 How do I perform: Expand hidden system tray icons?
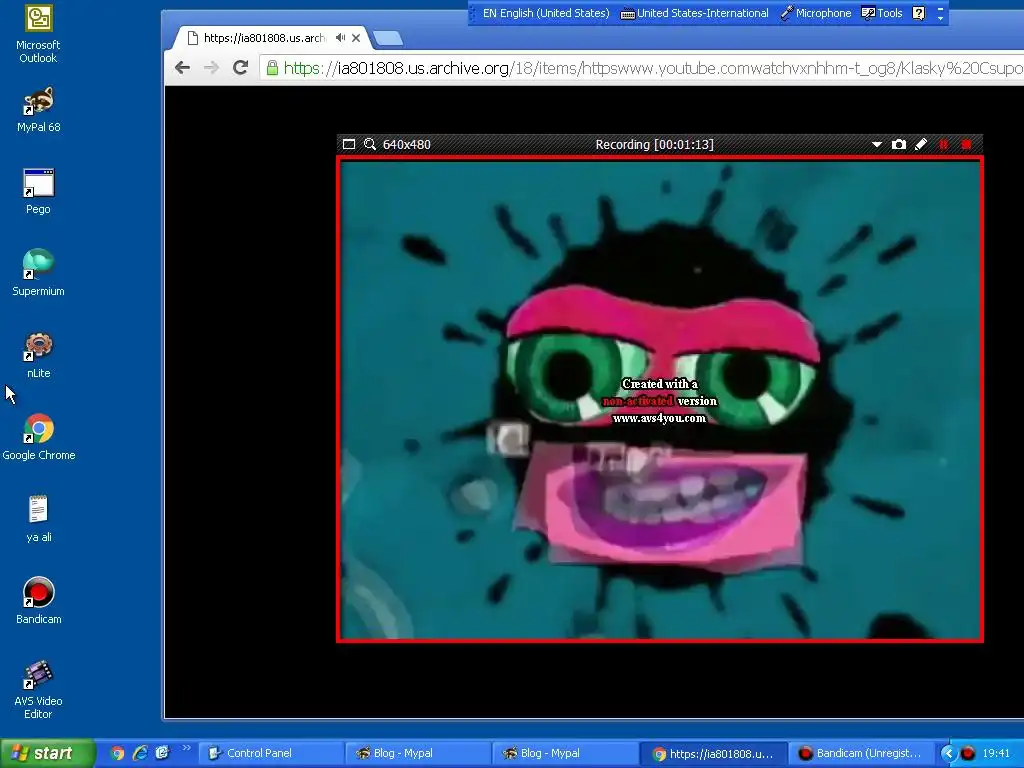click(x=948, y=754)
